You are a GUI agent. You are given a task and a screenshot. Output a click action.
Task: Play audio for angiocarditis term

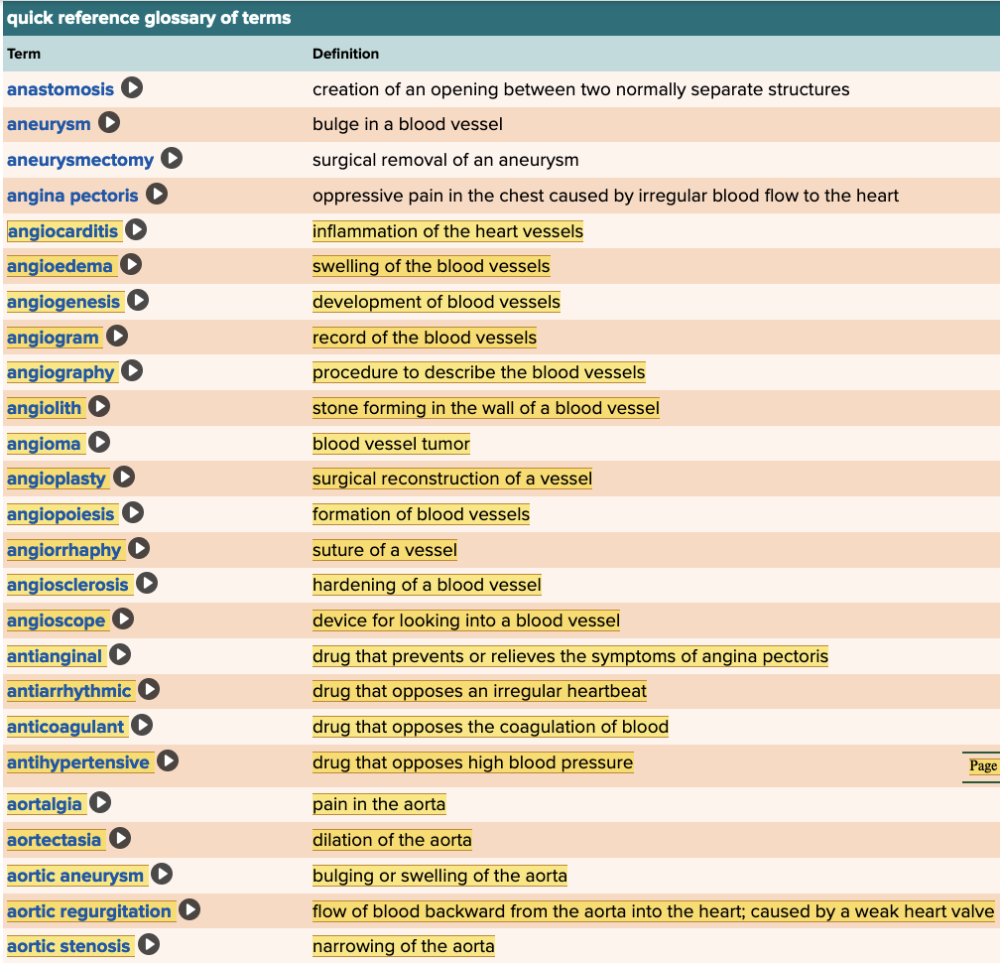coord(136,231)
